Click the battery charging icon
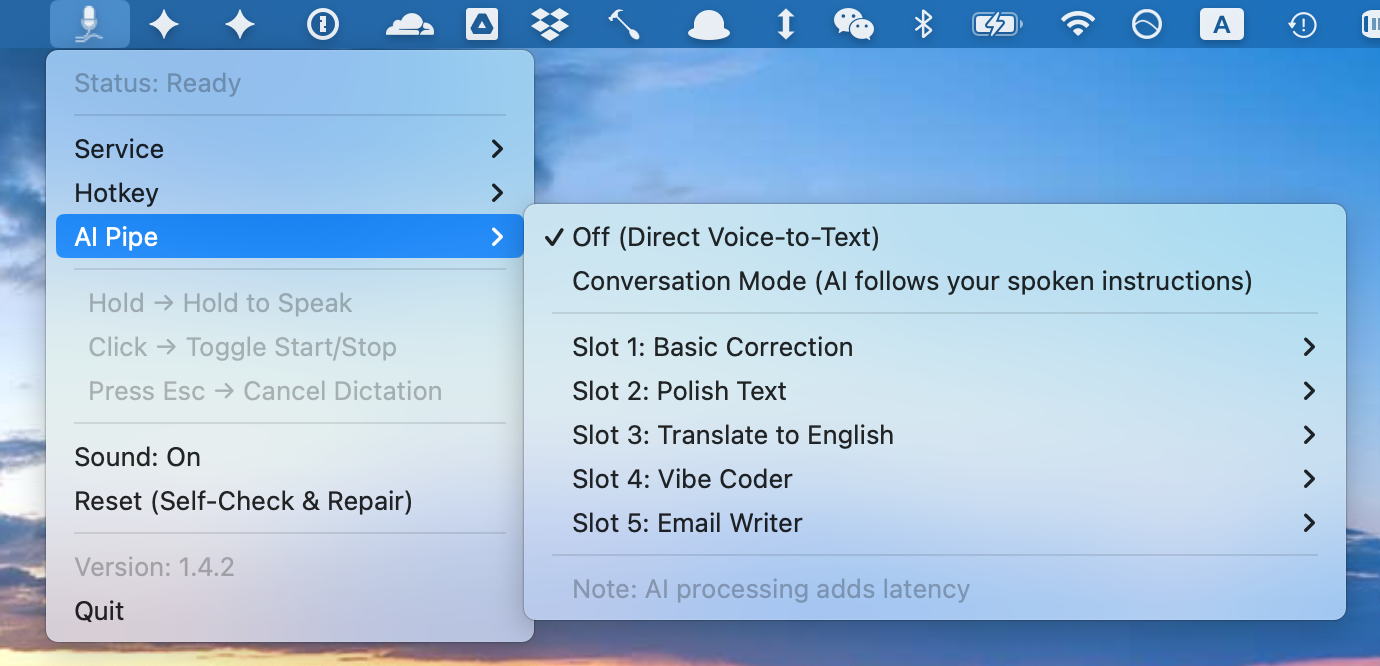The width and height of the screenshot is (1380, 666). (x=996, y=25)
